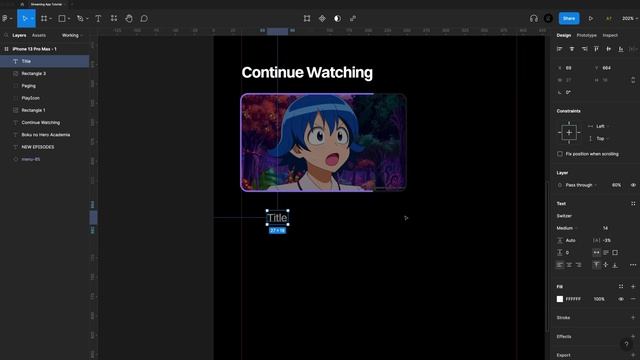Add a new Fill with plus button

[633, 287]
